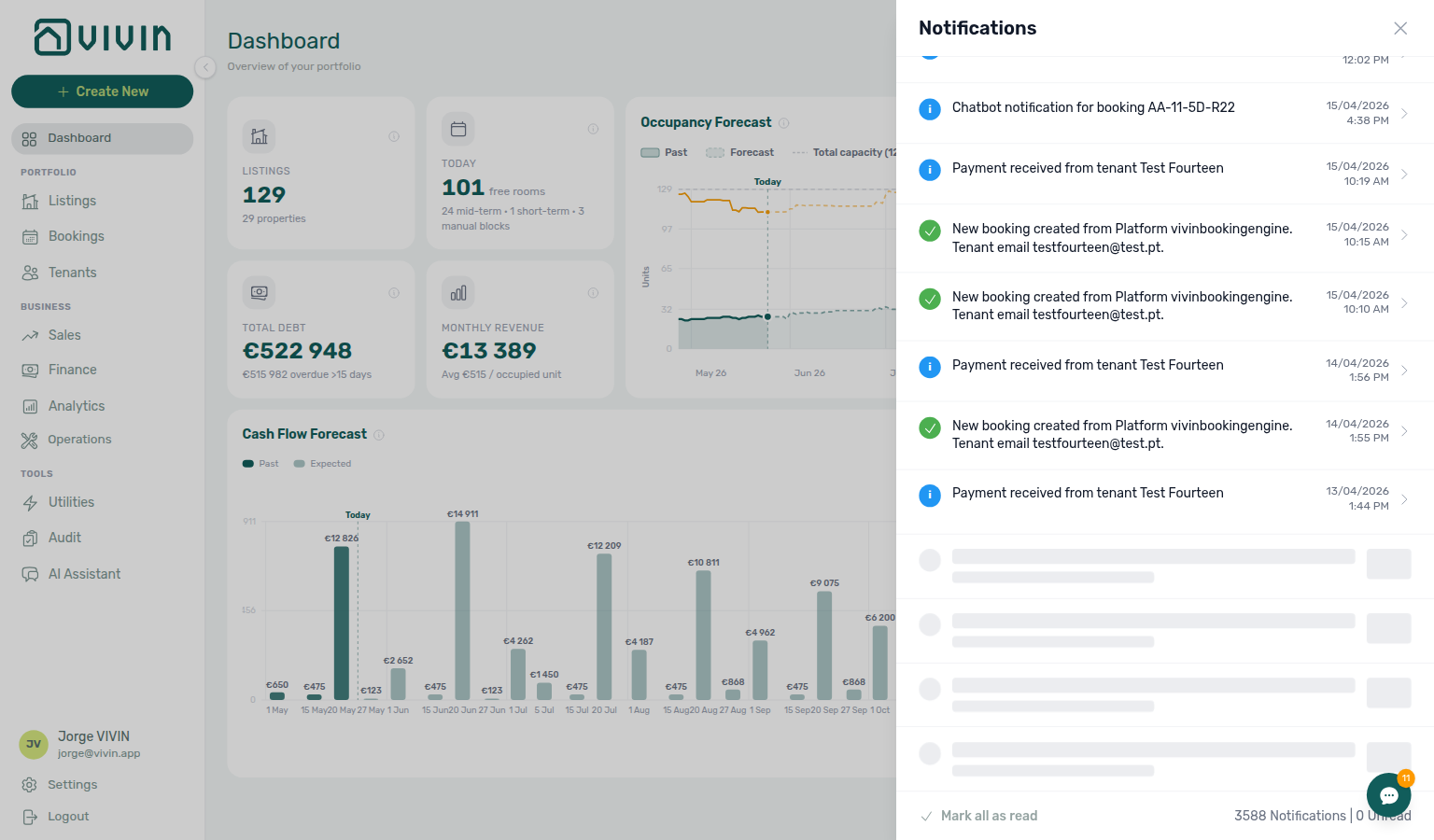1434x840 pixels.
Task: Open New booking notification at 1:55 PM
Action: coord(1164,435)
